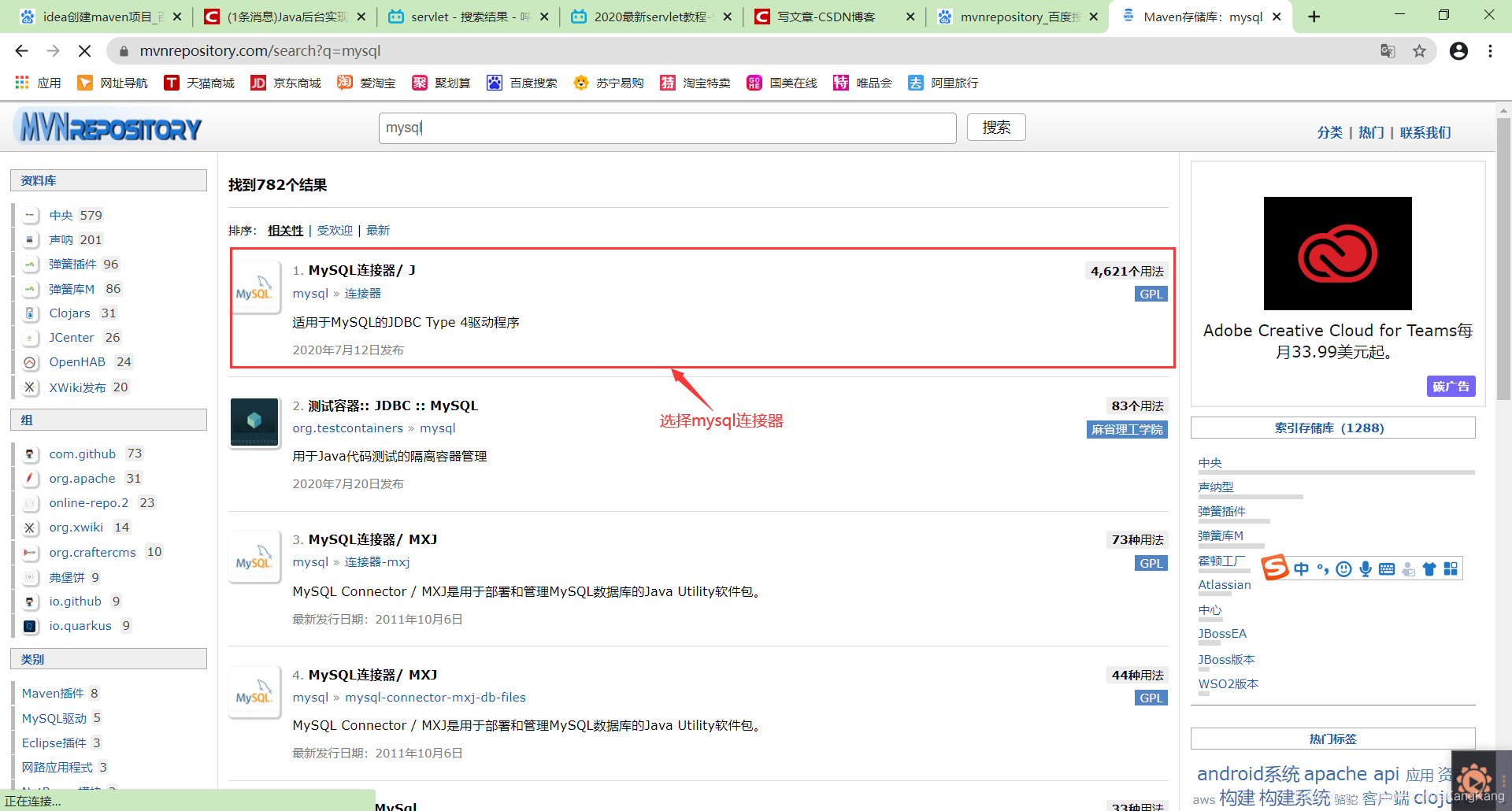Open Chrome's three-dot menu
Screen dimensions: 1512x811
[x=1490, y=50]
